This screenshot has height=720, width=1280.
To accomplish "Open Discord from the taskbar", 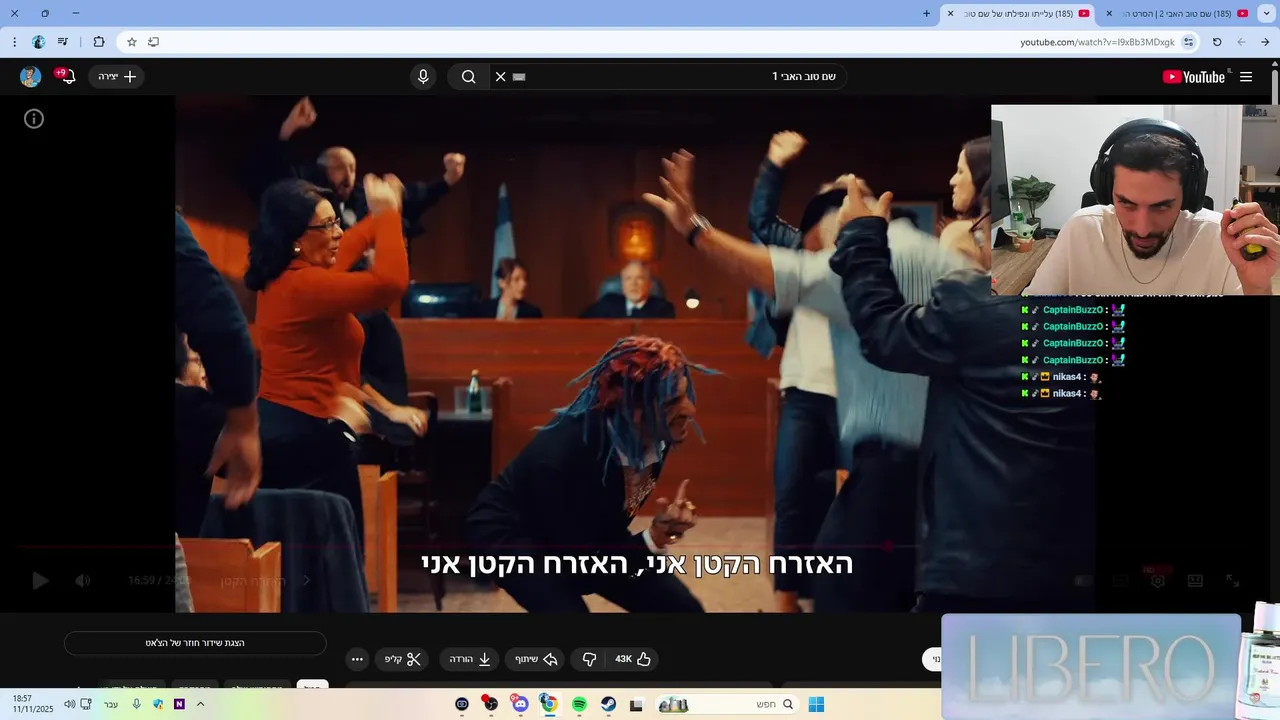I will (x=520, y=704).
